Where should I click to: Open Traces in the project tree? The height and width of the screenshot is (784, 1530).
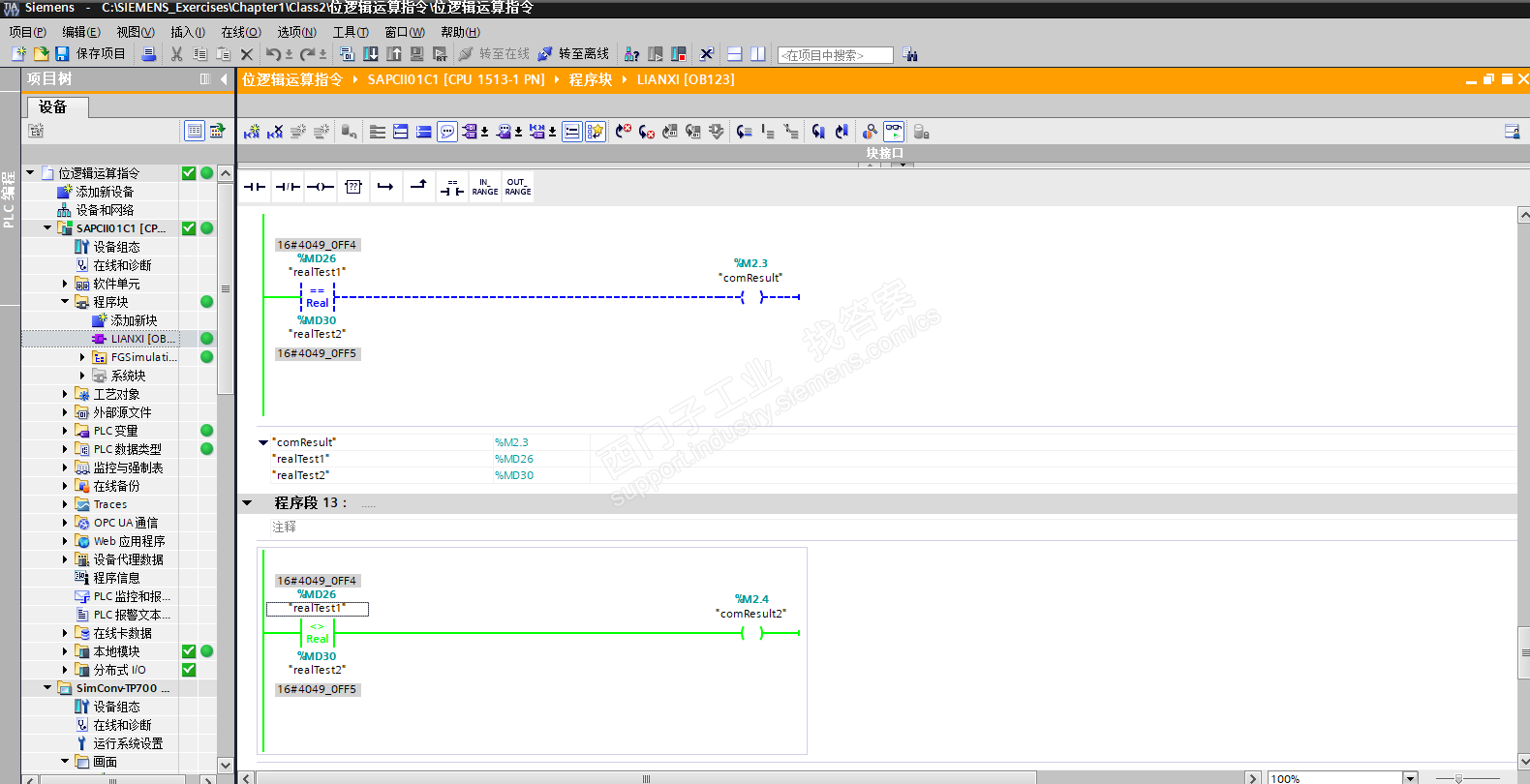pyautogui.click(x=110, y=504)
